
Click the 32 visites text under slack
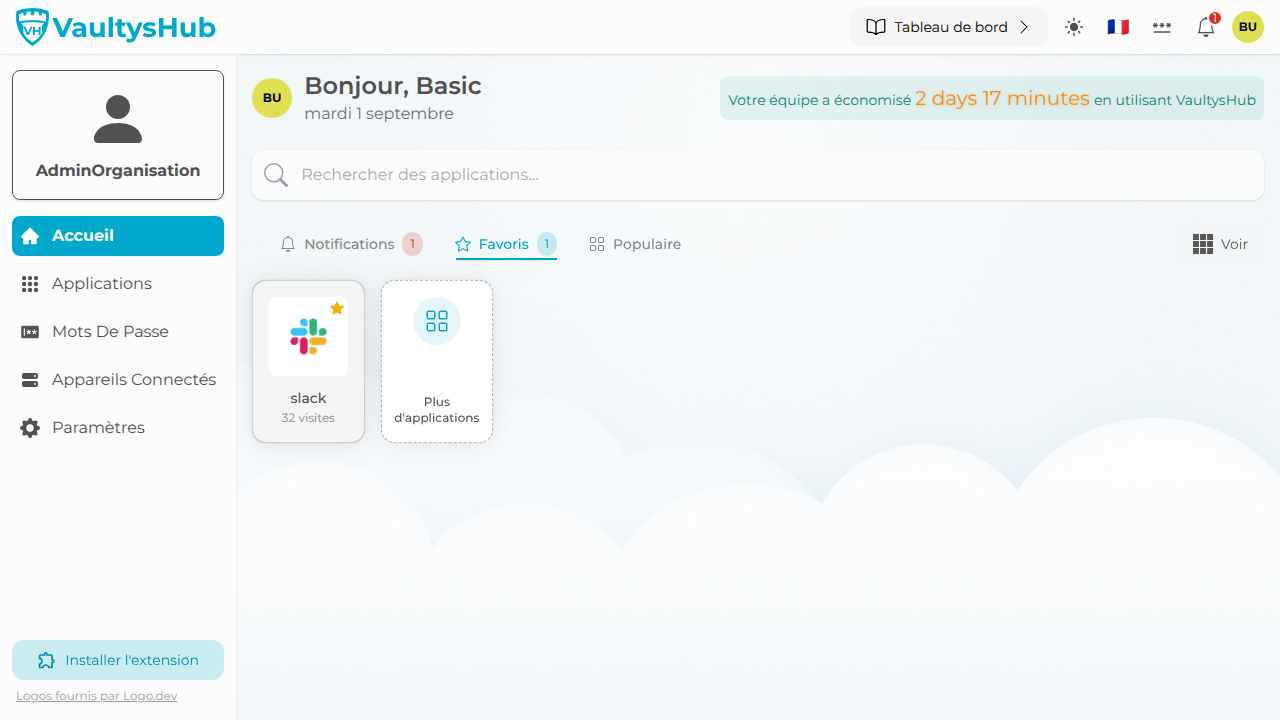point(308,418)
